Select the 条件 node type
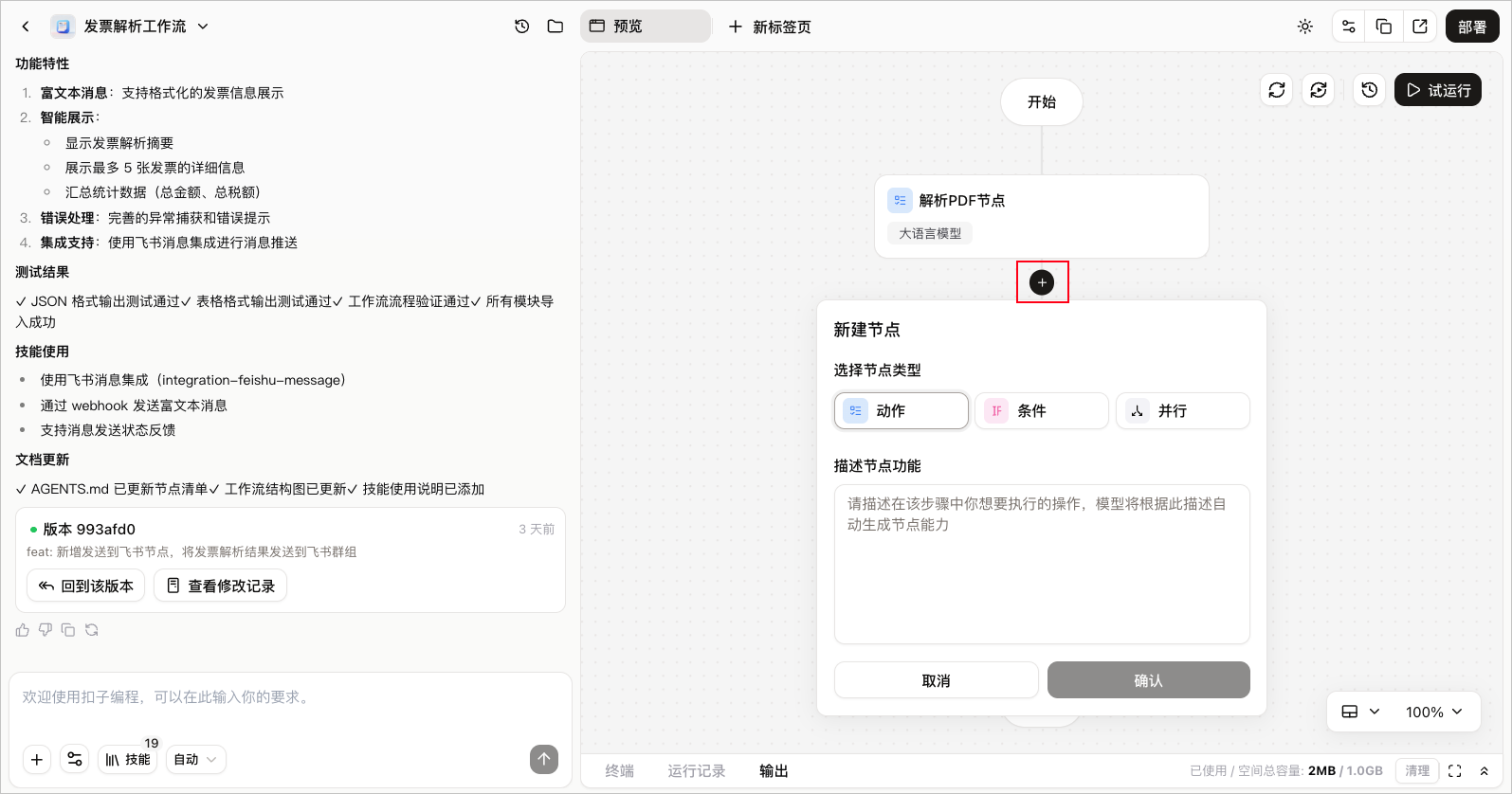The height and width of the screenshot is (794, 1512). [1042, 411]
